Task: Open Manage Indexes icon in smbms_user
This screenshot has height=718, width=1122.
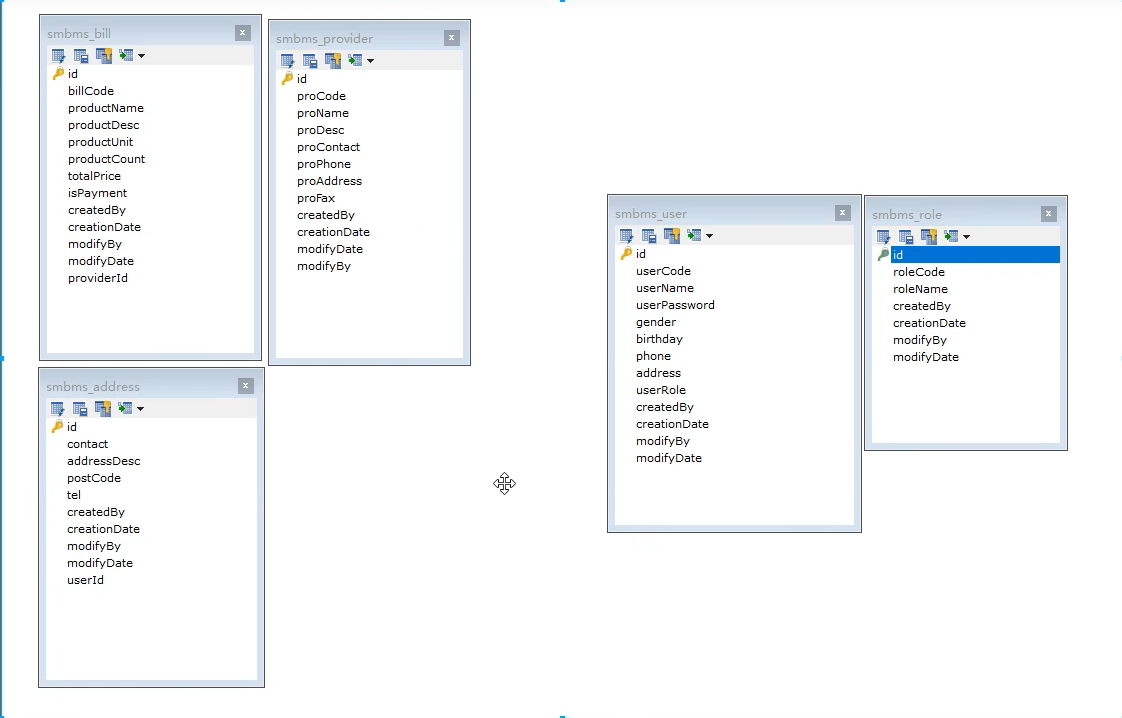Action: click(x=649, y=236)
